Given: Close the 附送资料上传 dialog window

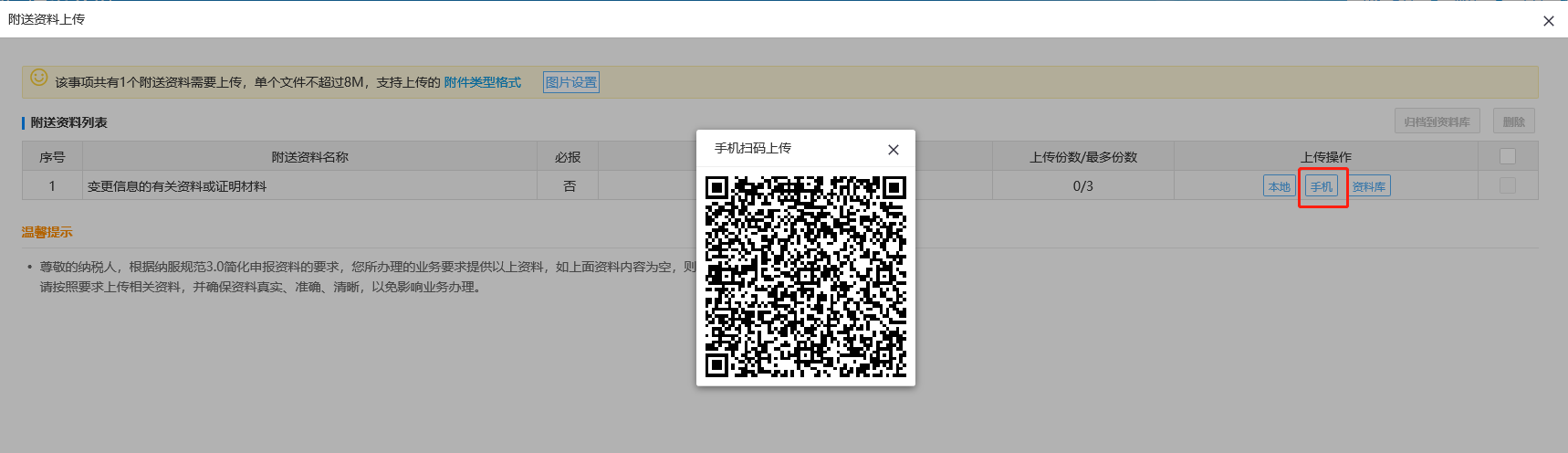Looking at the screenshot, I should (x=1549, y=21).
